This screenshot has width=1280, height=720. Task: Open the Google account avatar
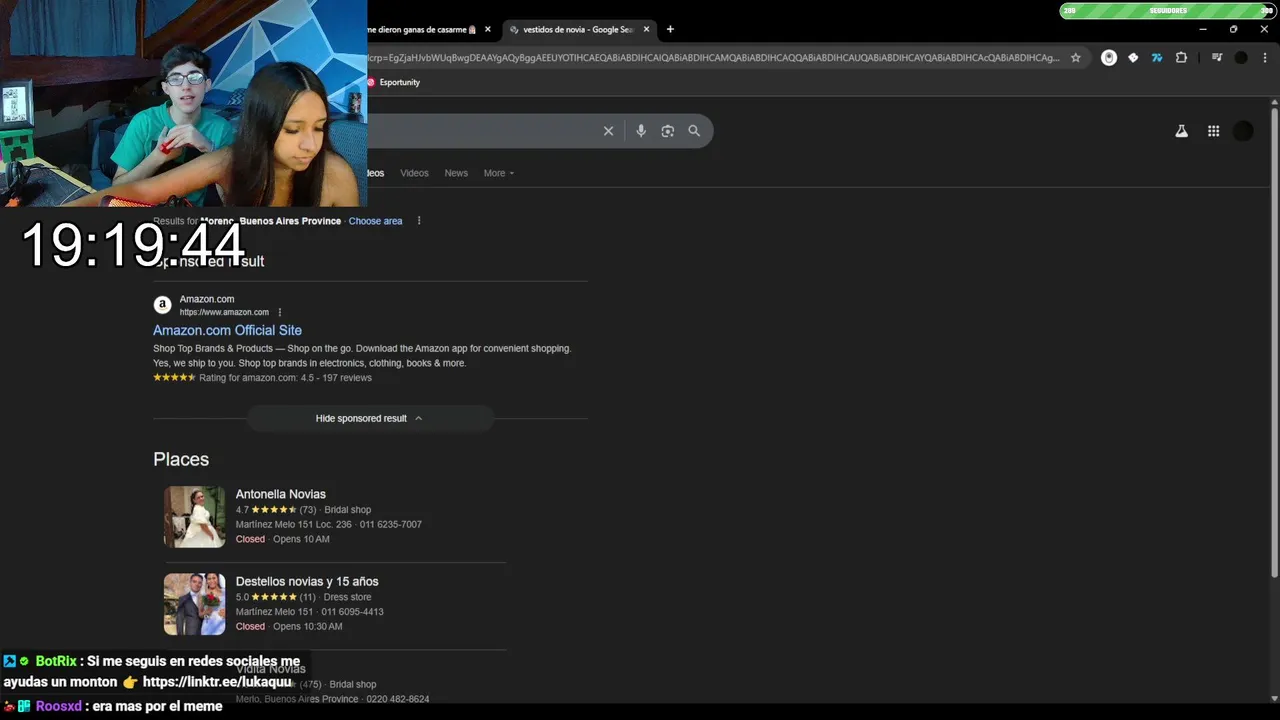click(1243, 131)
